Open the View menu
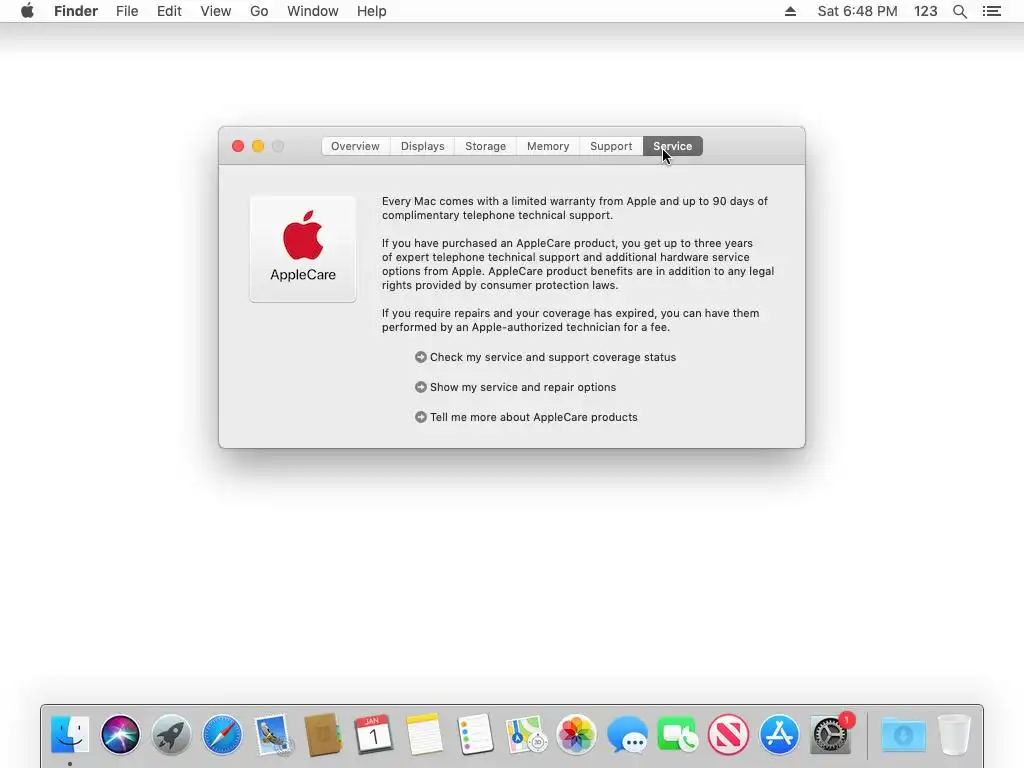This screenshot has height=768, width=1024. pos(216,11)
